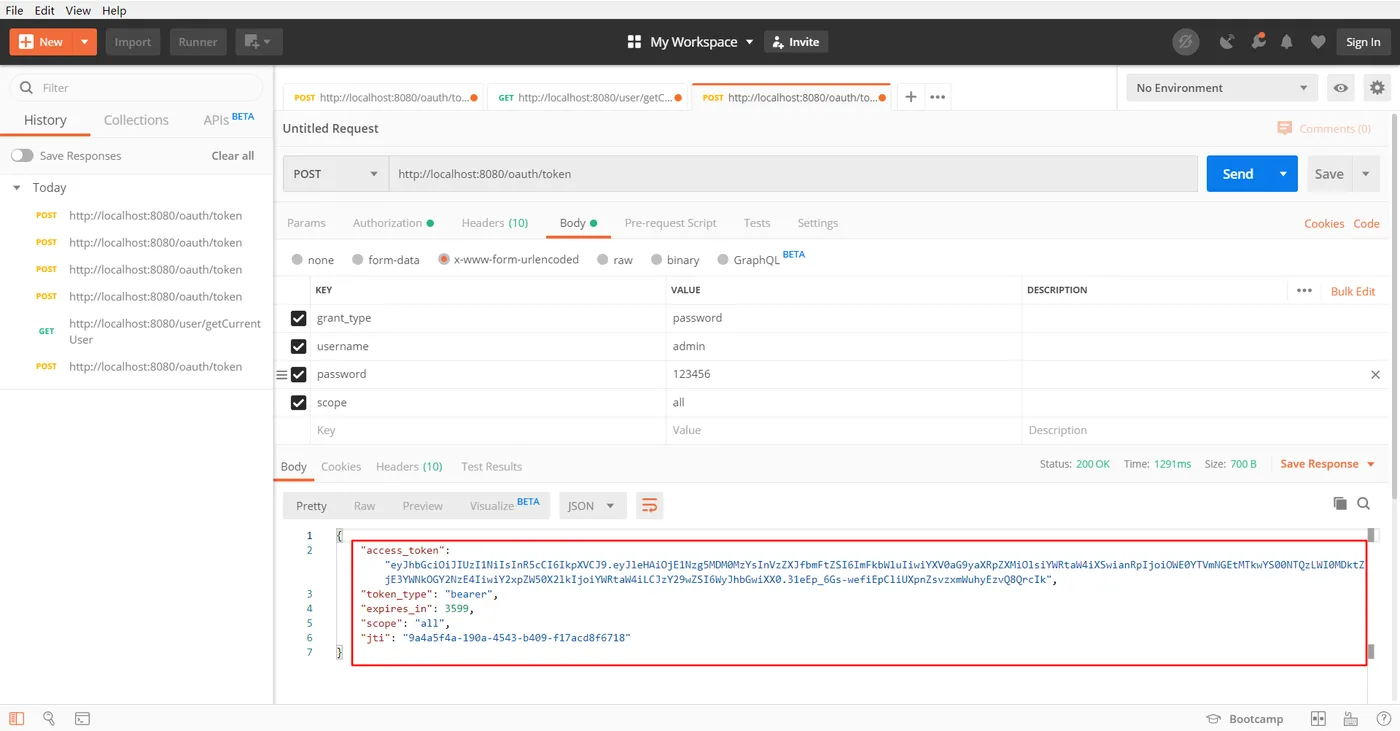This screenshot has width=1400, height=731.
Task: Open manage environments gear icon
Action: [x=1378, y=88]
